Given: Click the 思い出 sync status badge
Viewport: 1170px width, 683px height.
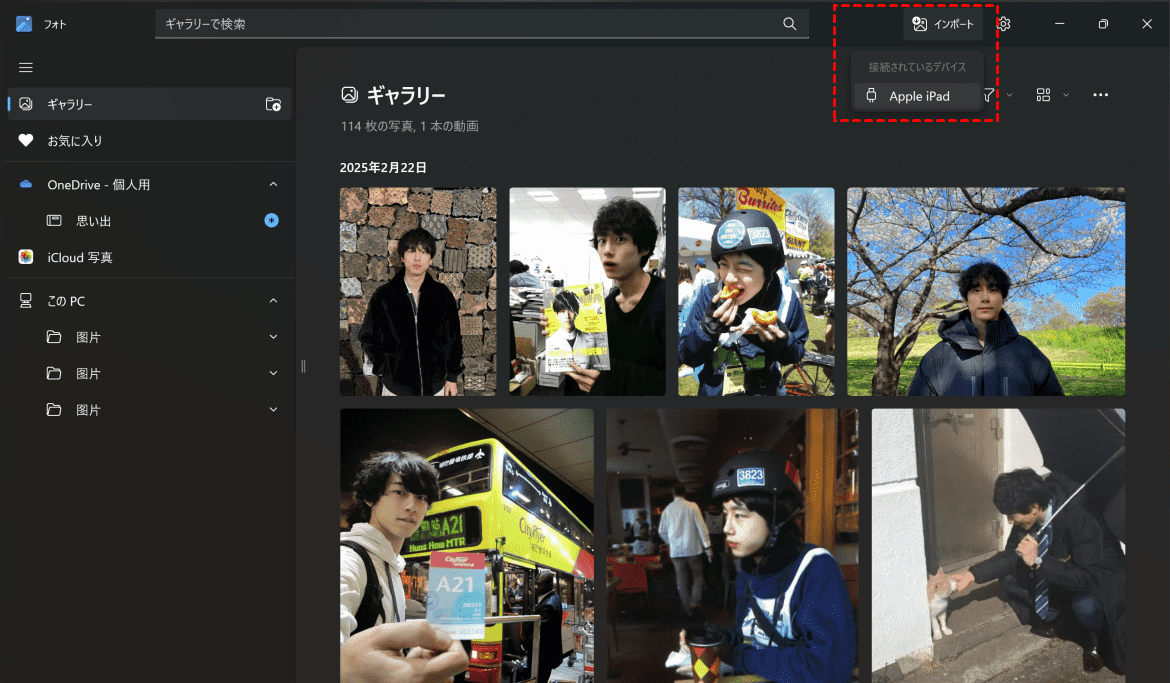Looking at the screenshot, I should click(x=271, y=220).
